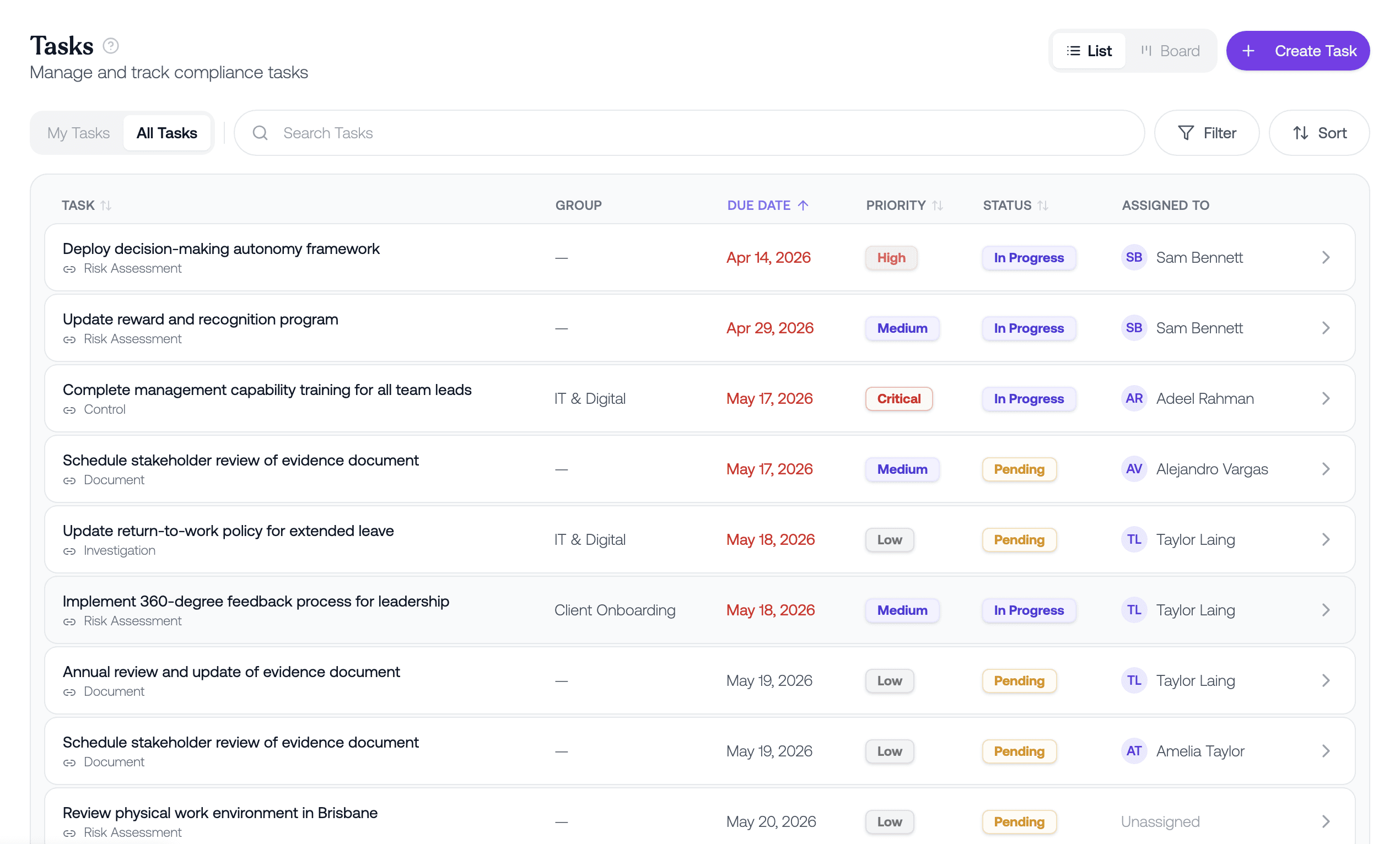Click the help question mark icon beside Tasks
1400x844 pixels.
click(111, 46)
